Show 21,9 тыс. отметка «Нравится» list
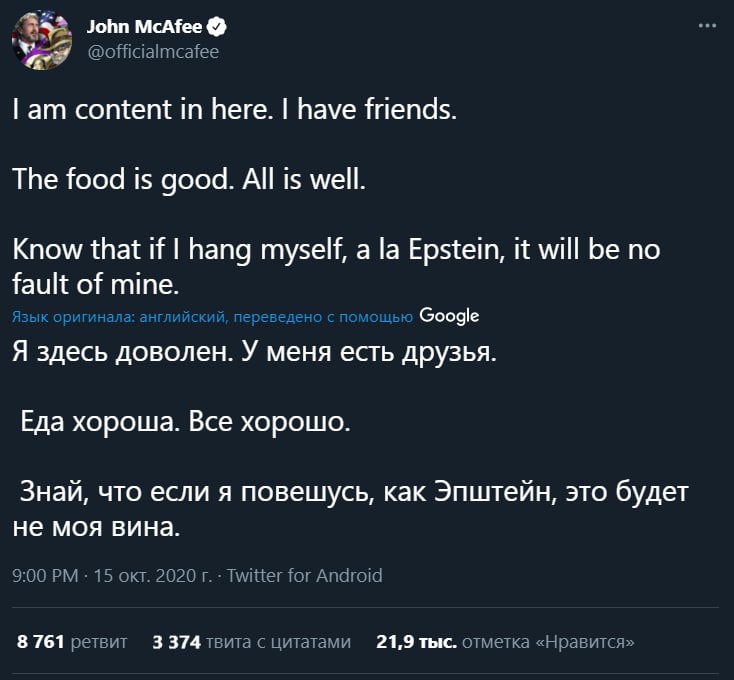The image size is (734, 680). coord(505,641)
